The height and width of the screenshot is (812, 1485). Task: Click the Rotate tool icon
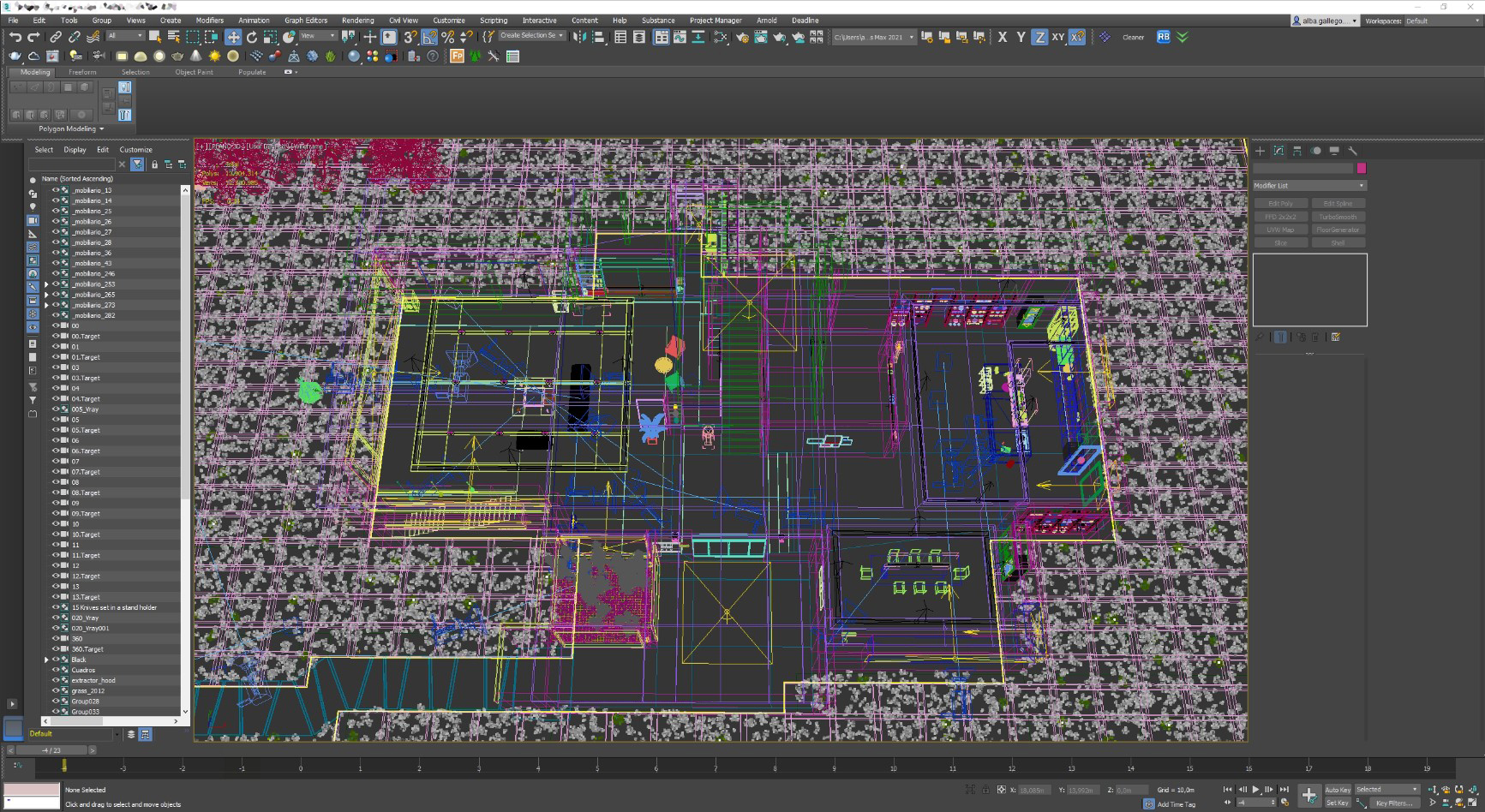pos(252,37)
